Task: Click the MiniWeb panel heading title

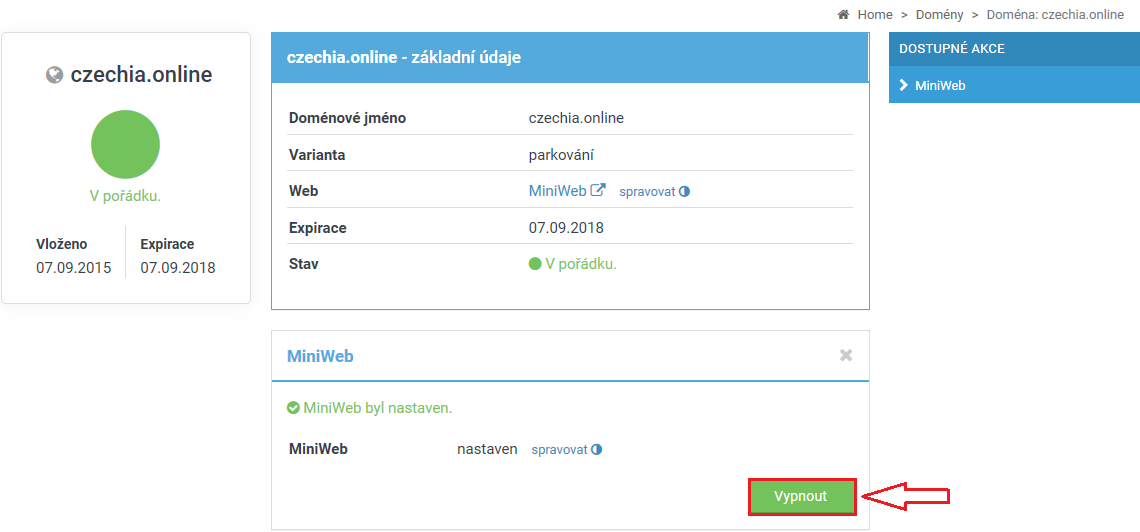Action: (x=320, y=356)
